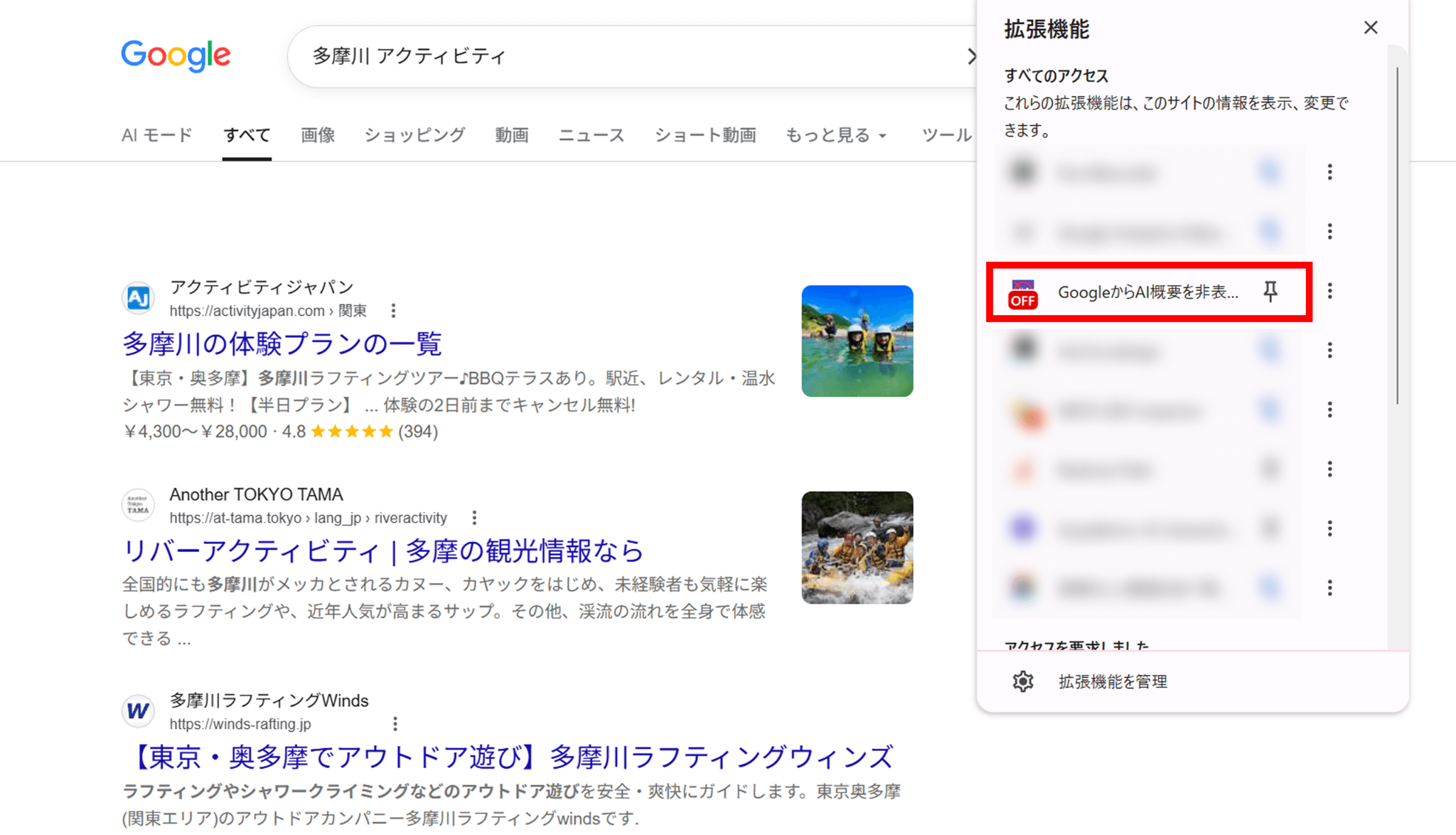Click the Another TOKYO TAMA site name
The width and height of the screenshot is (1456, 835).
[256, 494]
